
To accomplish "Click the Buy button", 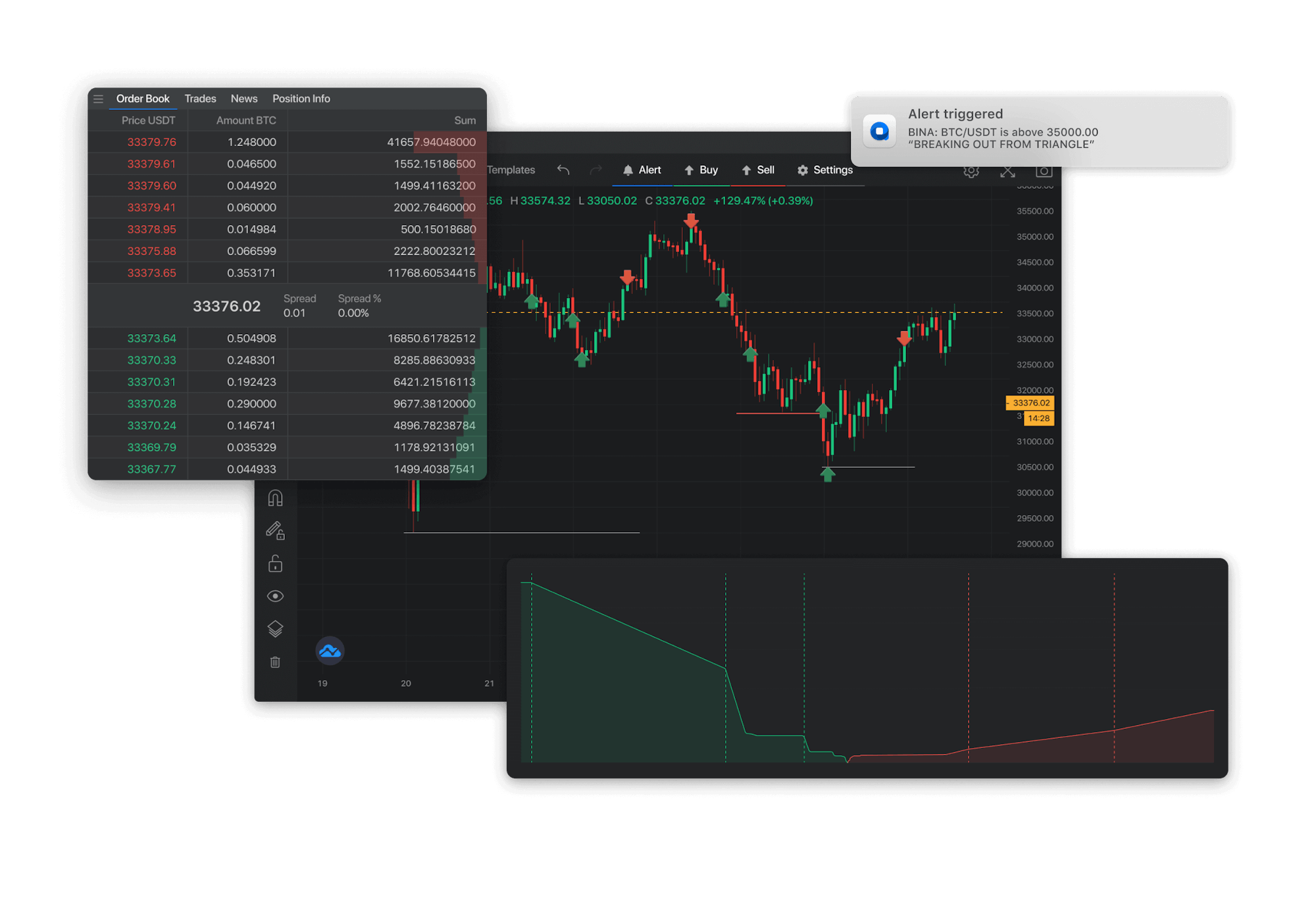I will point(701,170).
